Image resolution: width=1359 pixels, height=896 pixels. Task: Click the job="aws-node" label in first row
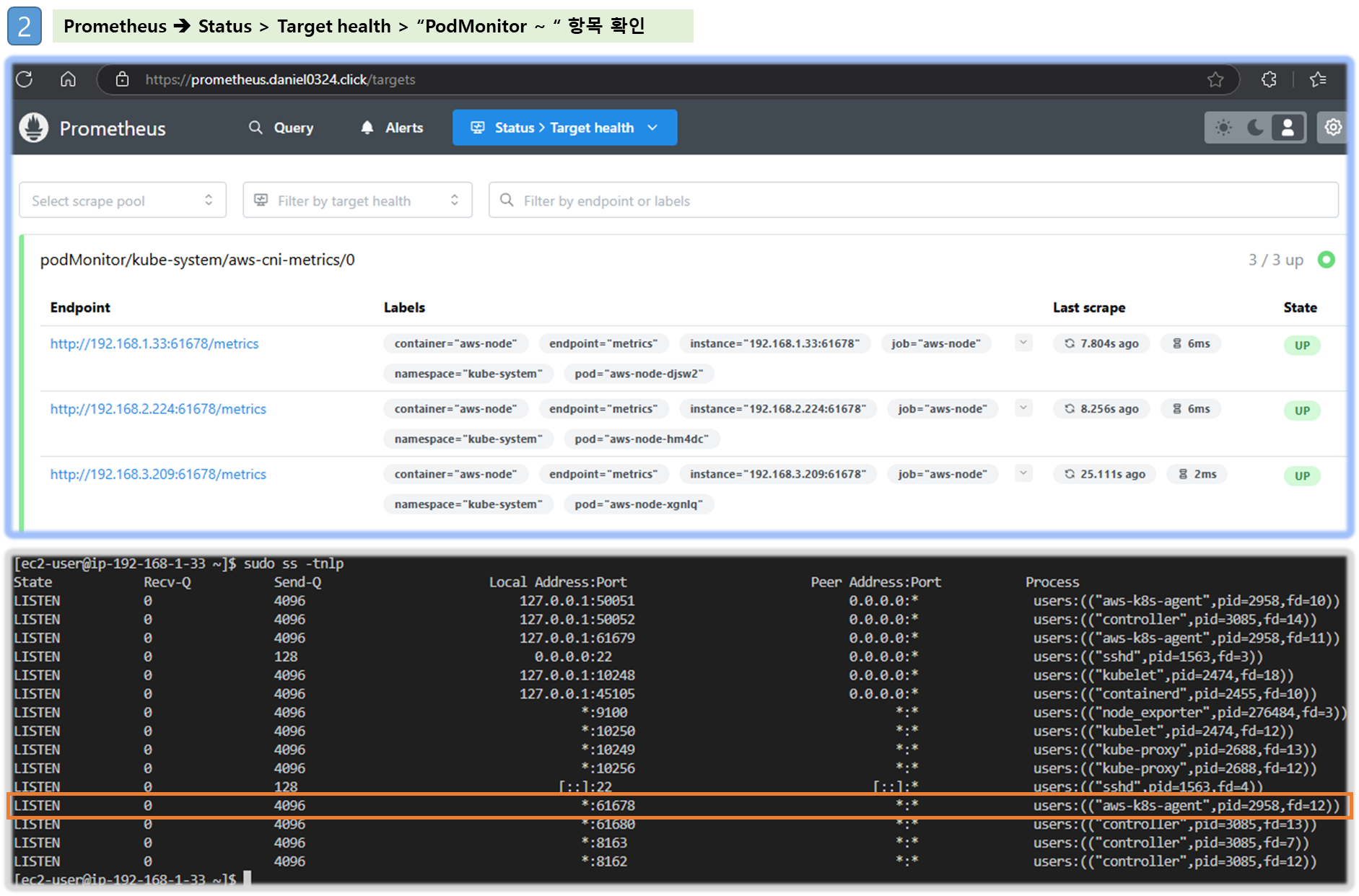coord(936,343)
